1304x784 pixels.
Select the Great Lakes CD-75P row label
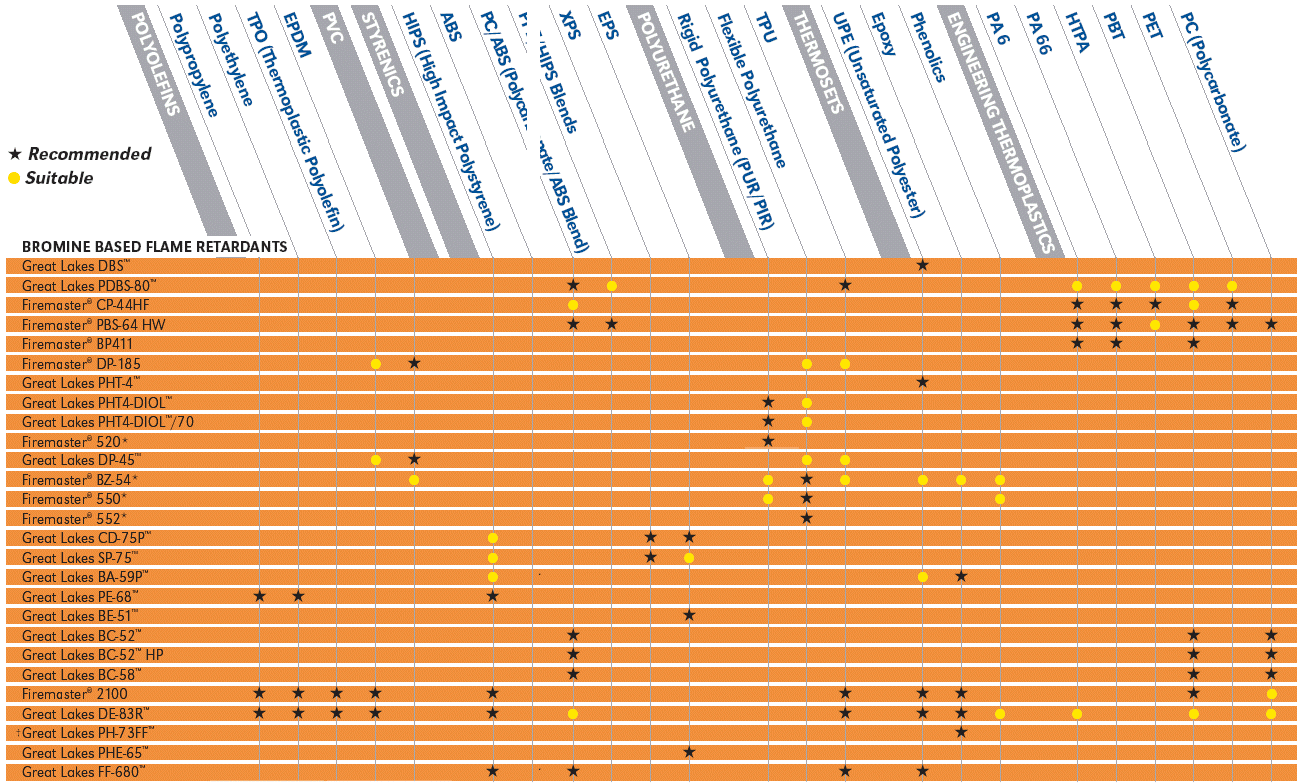(x=86, y=538)
